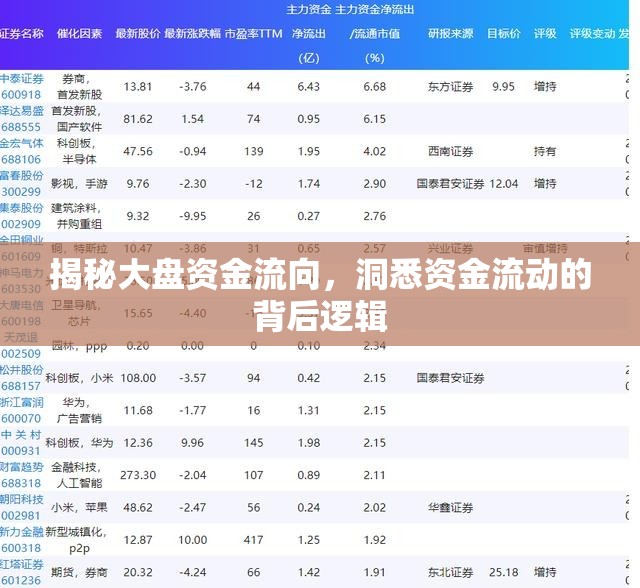Viewport: 640px width, 588px height.
Task: Open the 中关村 stock link
Action: 21,435
